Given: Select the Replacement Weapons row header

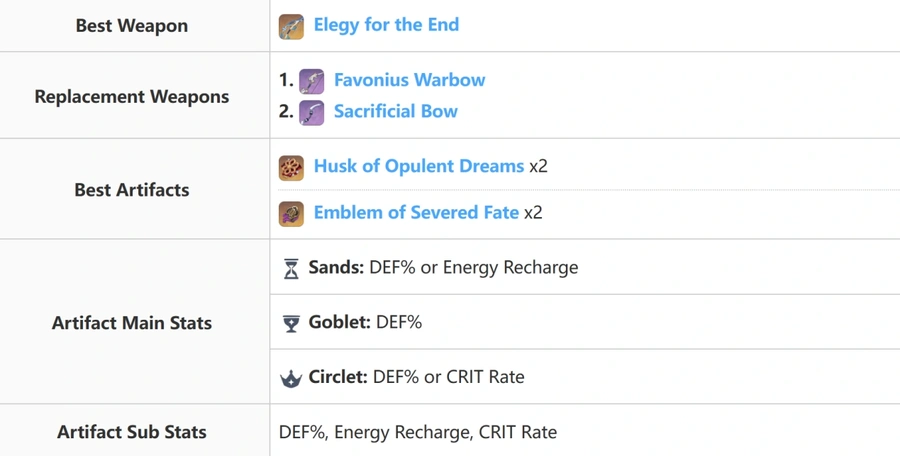Looking at the screenshot, I should tap(132, 96).
